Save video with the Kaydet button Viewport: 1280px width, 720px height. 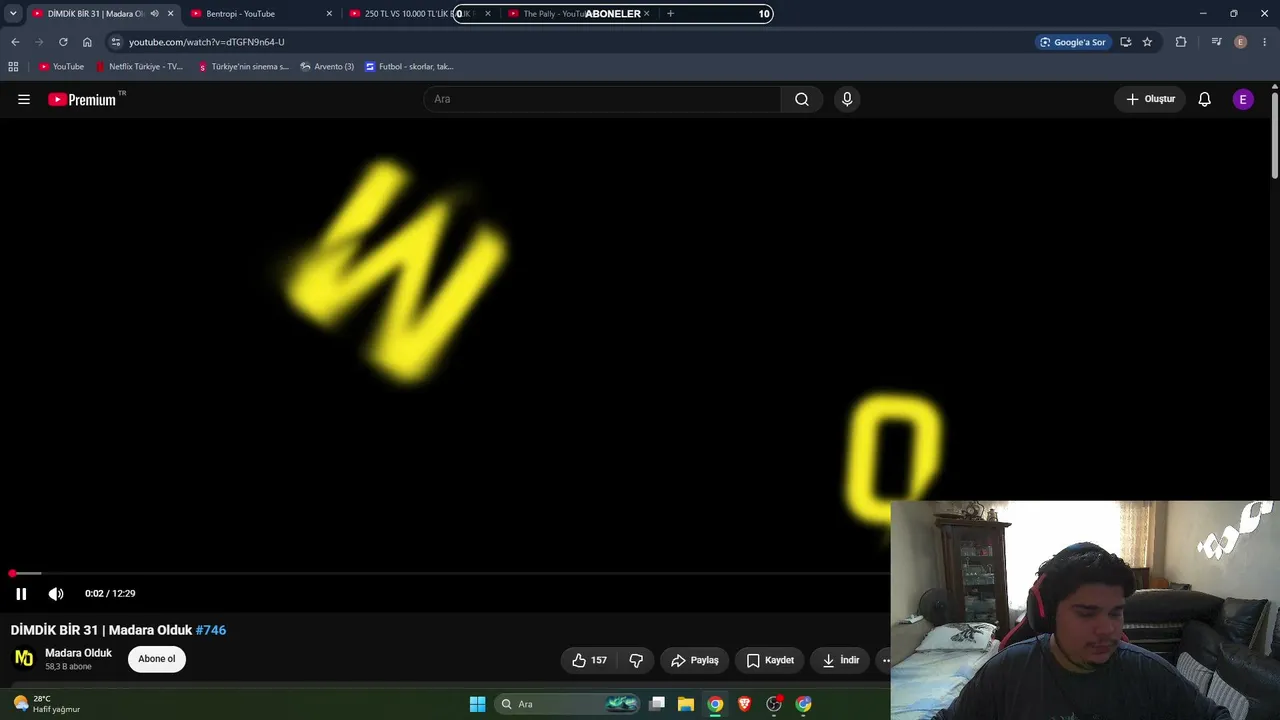tap(770, 660)
